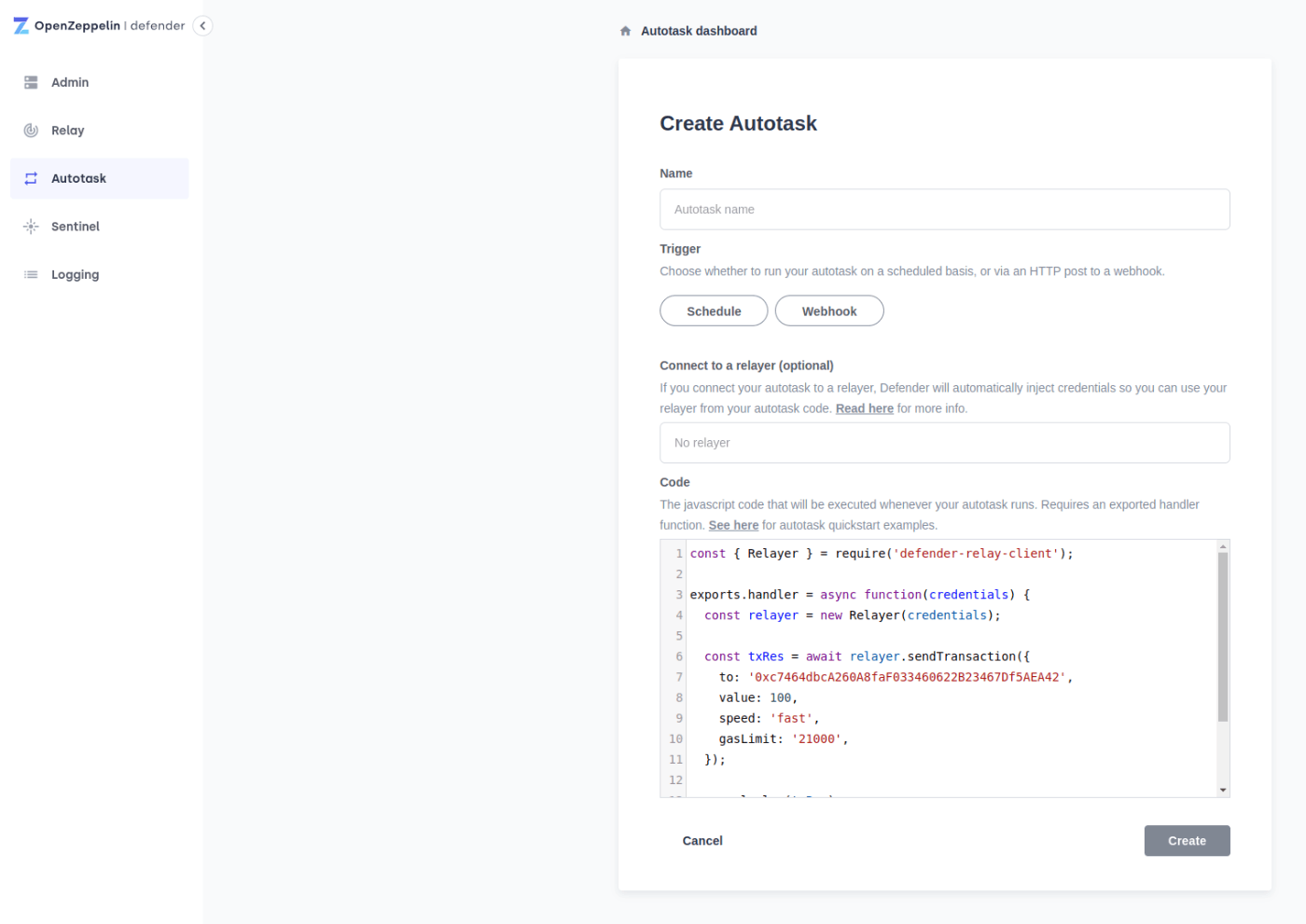Select the Webhook trigger option
1306x924 pixels.
pos(829,311)
